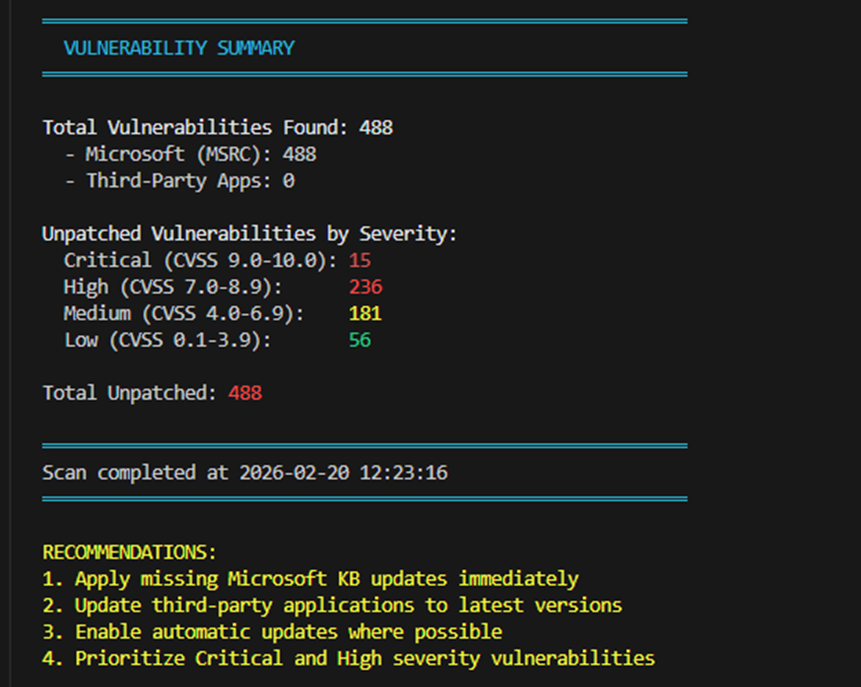Click the Medium (CVSS 4.0-6.9) label
The image size is (861, 687).
point(184,314)
